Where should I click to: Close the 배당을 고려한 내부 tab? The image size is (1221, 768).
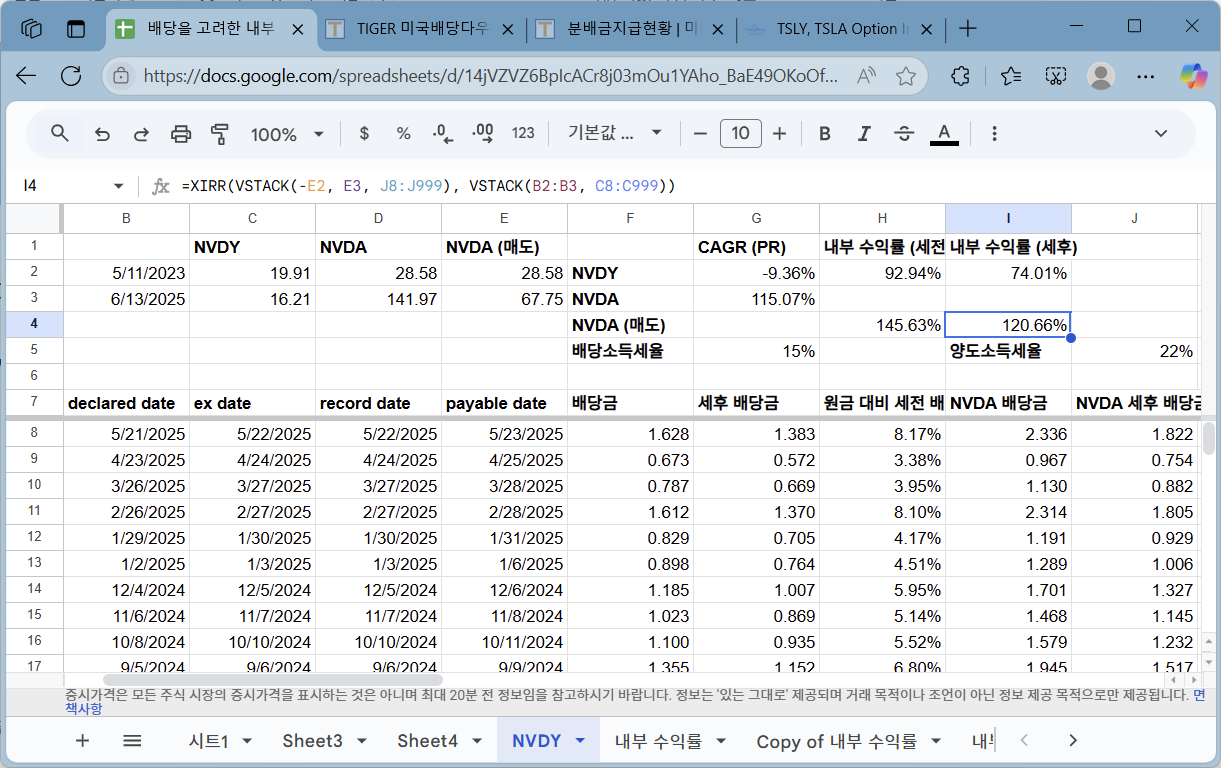click(297, 29)
